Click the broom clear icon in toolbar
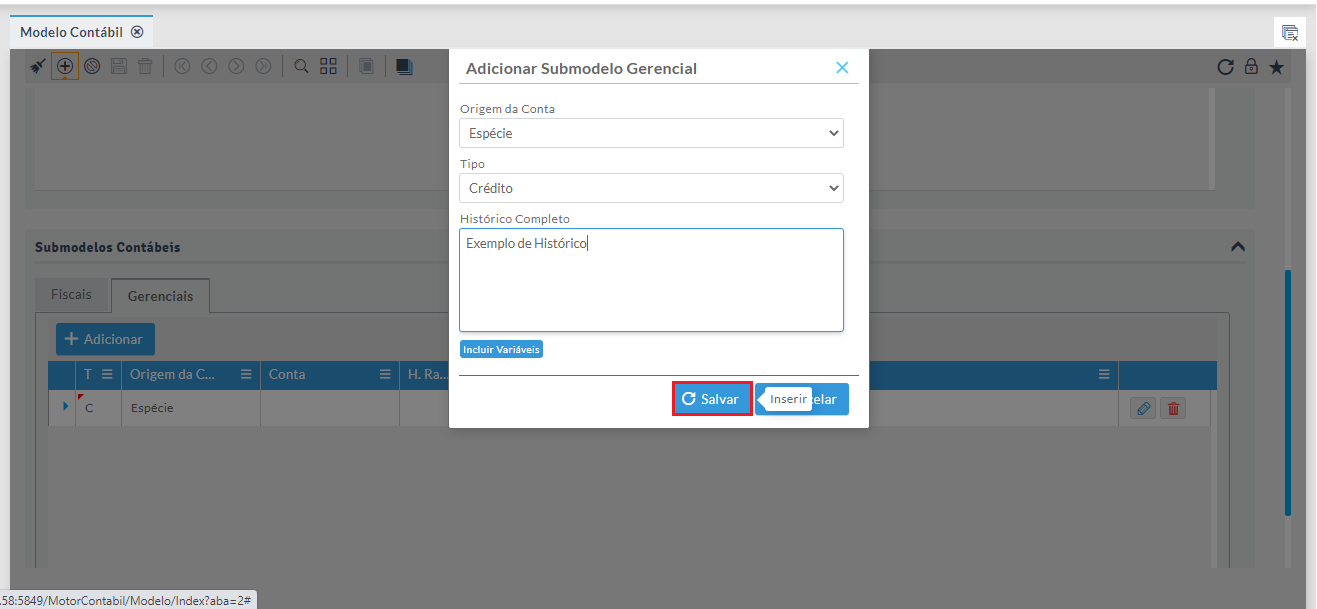Image resolution: width=1317 pixels, height=609 pixels. (x=38, y=66)
